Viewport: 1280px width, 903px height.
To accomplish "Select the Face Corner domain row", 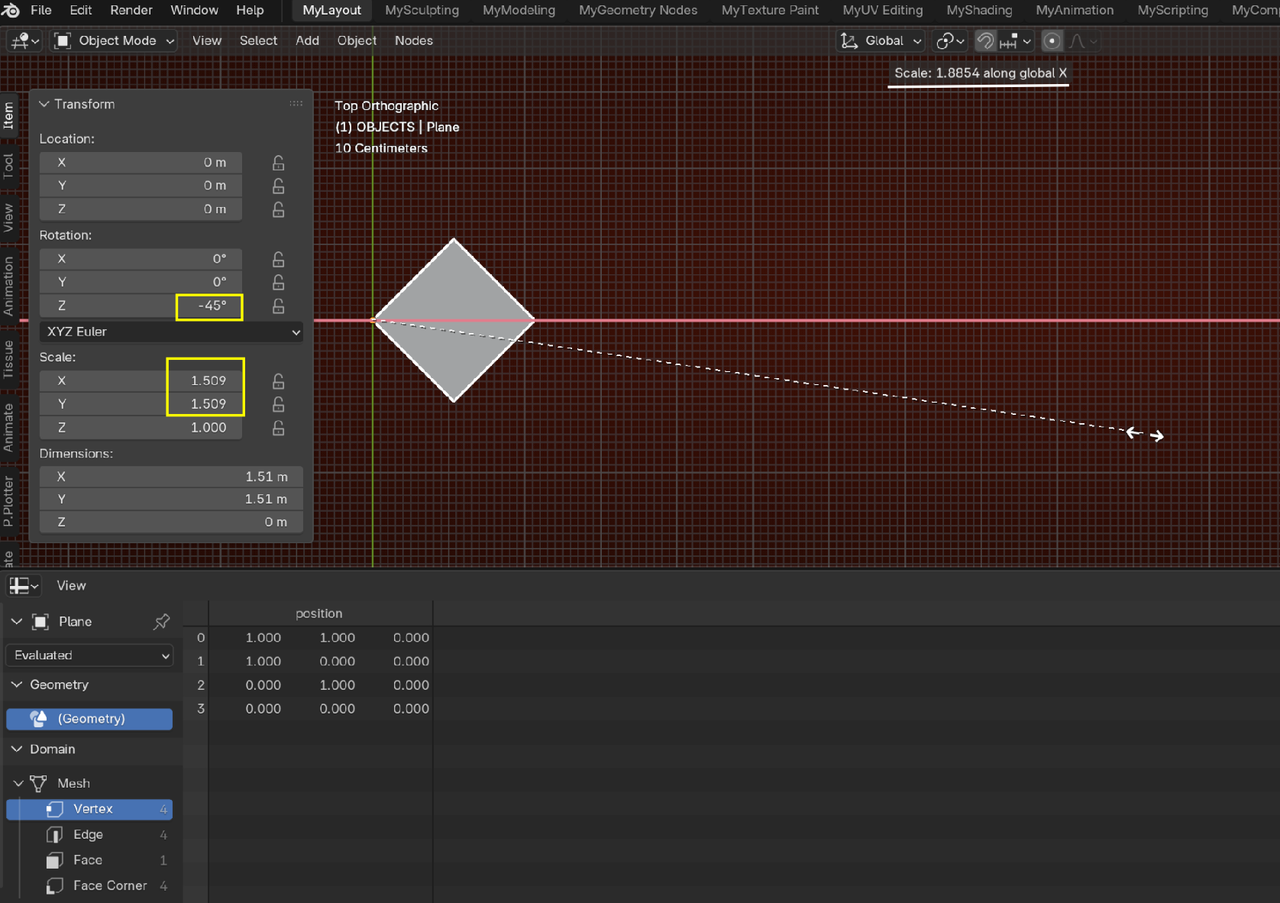I will click(89, 886).
